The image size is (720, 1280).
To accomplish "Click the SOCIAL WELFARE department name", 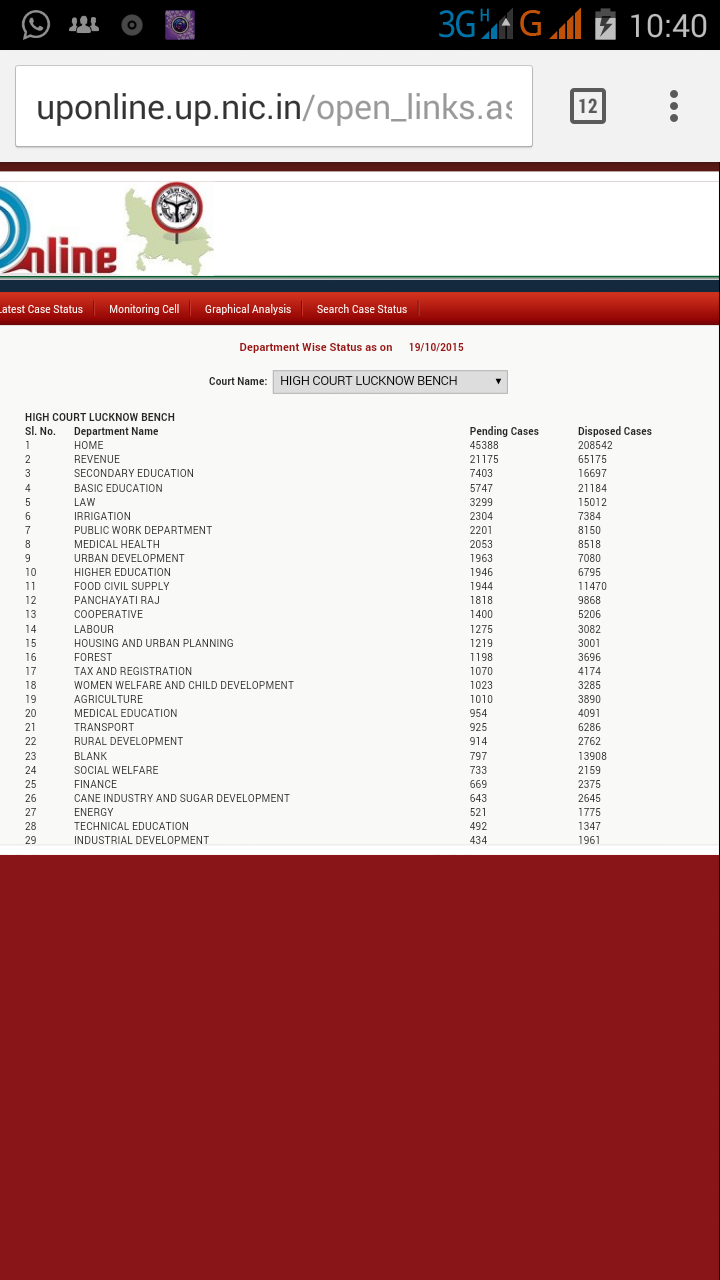I will pyautogui.click(x=116, y=771).
